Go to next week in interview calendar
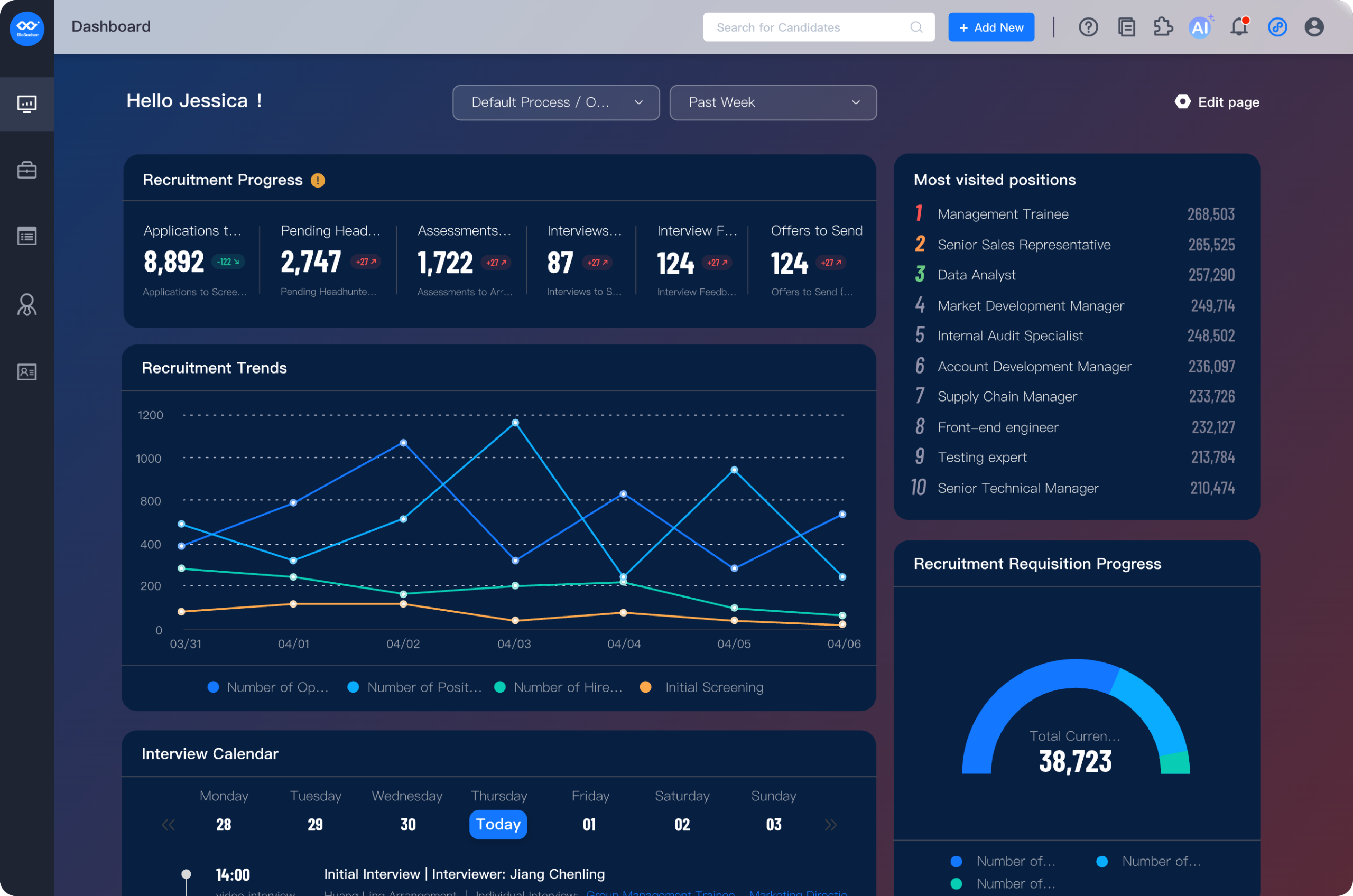Screen dimensions: 1353x896 pyautogui.click(x=830, y=825)
